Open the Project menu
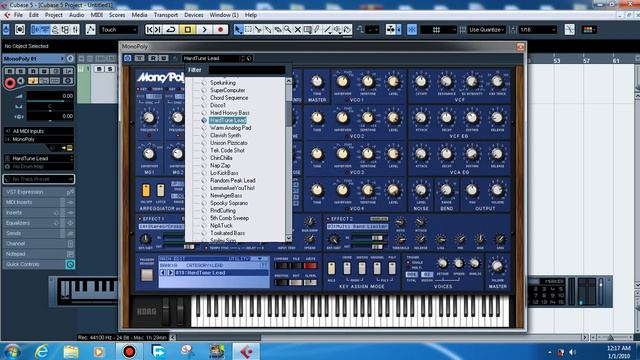 point(53,15)
